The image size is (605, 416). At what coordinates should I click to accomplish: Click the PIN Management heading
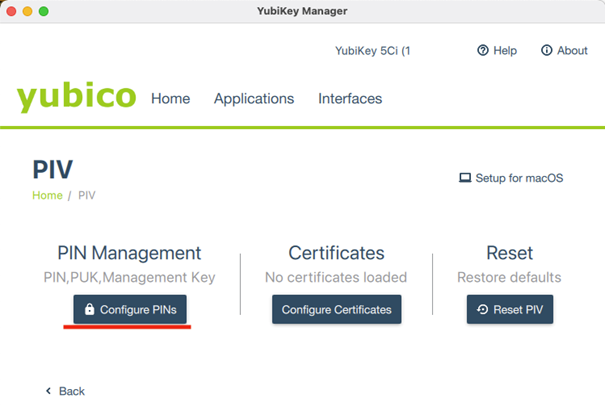point(129,254)
